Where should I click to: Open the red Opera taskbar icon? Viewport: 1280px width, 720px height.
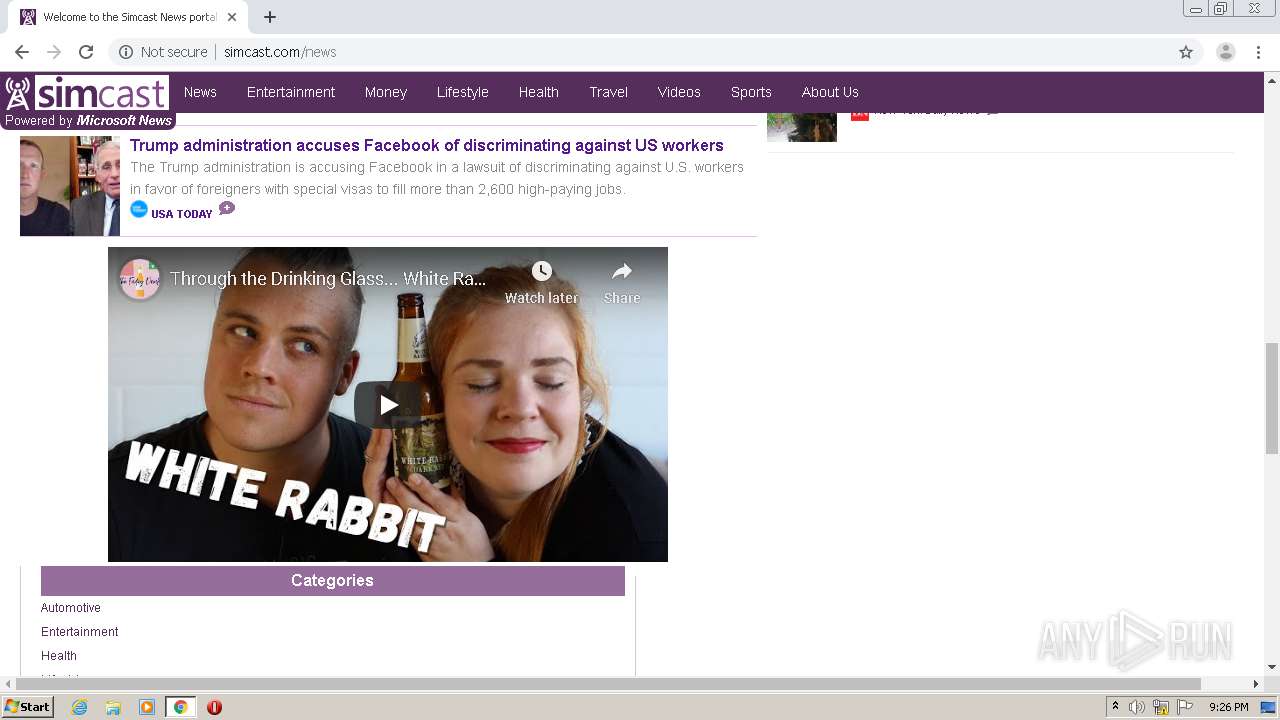tap(214, 707)
